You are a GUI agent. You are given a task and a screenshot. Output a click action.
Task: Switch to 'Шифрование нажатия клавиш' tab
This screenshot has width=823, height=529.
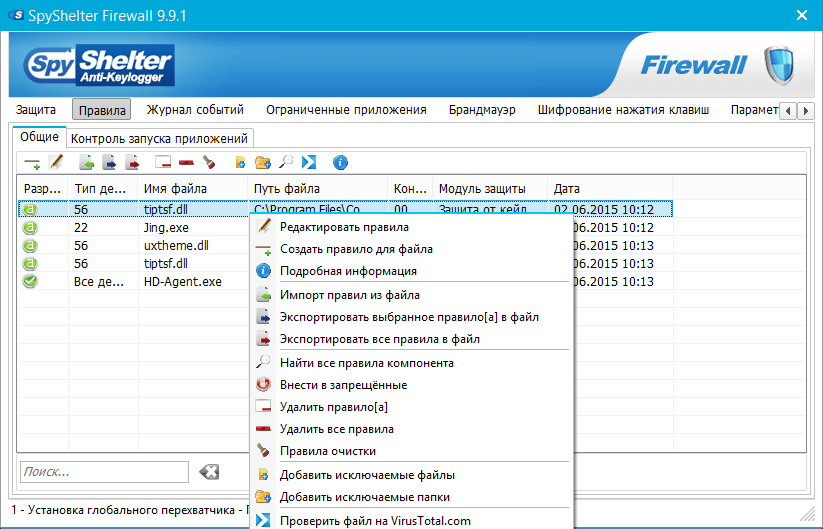tap(624, 110)
